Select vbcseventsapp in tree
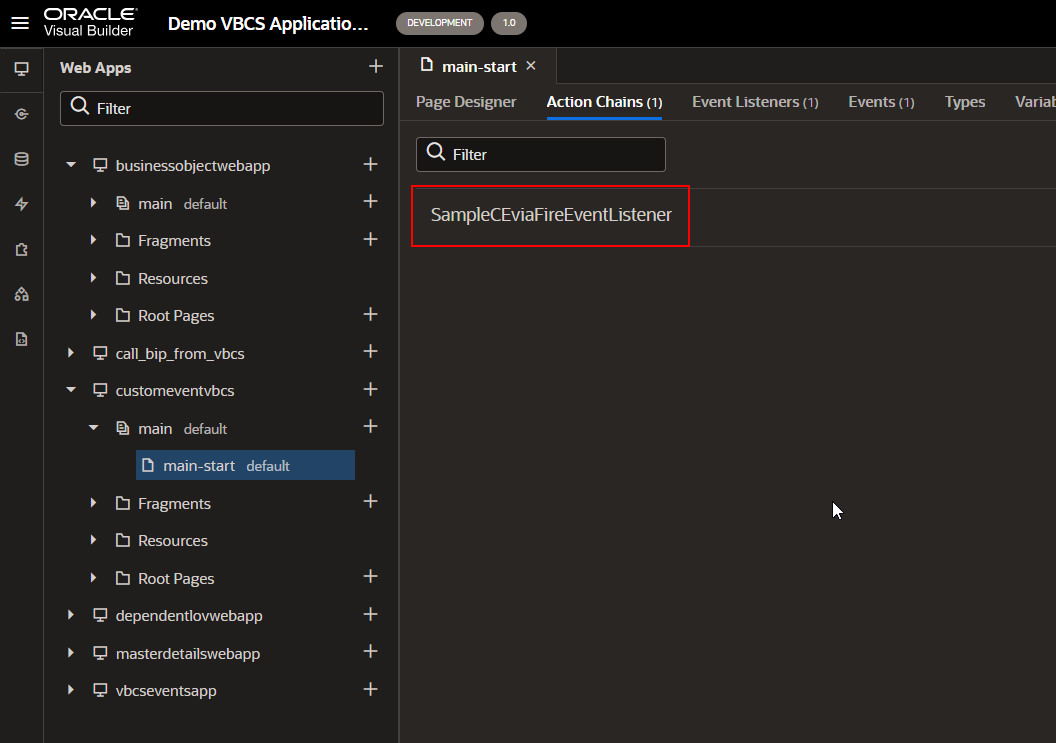Image resolution: width=1056 pixels, height=743 pixels. tap(166, 690)
